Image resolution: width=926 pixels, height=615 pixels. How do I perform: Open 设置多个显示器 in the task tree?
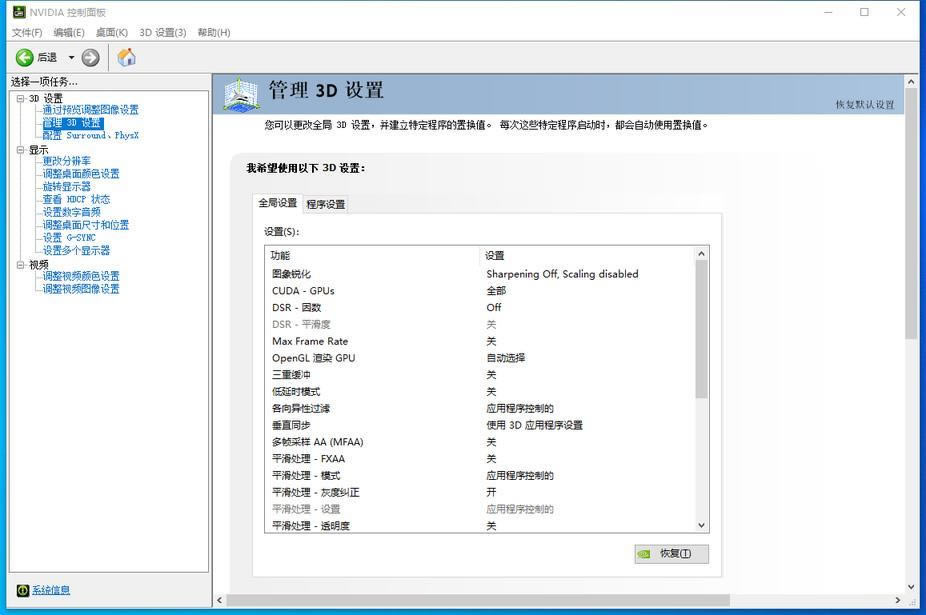tap(76, 250)
